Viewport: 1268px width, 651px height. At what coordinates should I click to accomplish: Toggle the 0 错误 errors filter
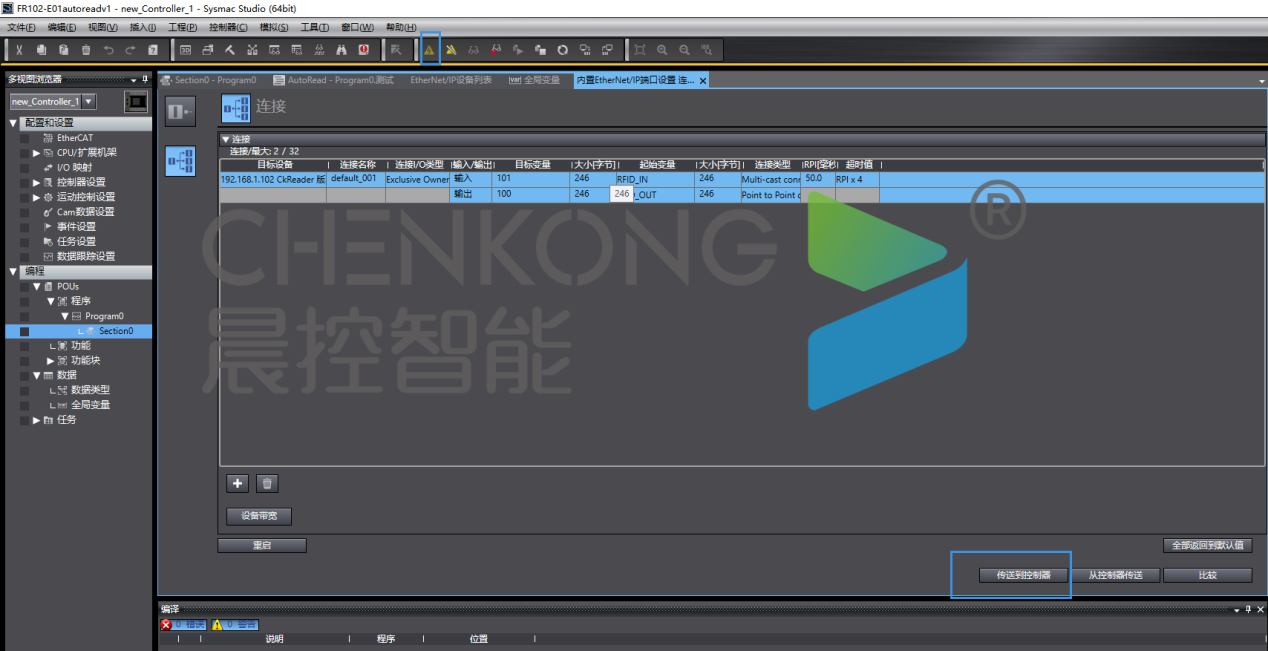[x=184, y=624]
